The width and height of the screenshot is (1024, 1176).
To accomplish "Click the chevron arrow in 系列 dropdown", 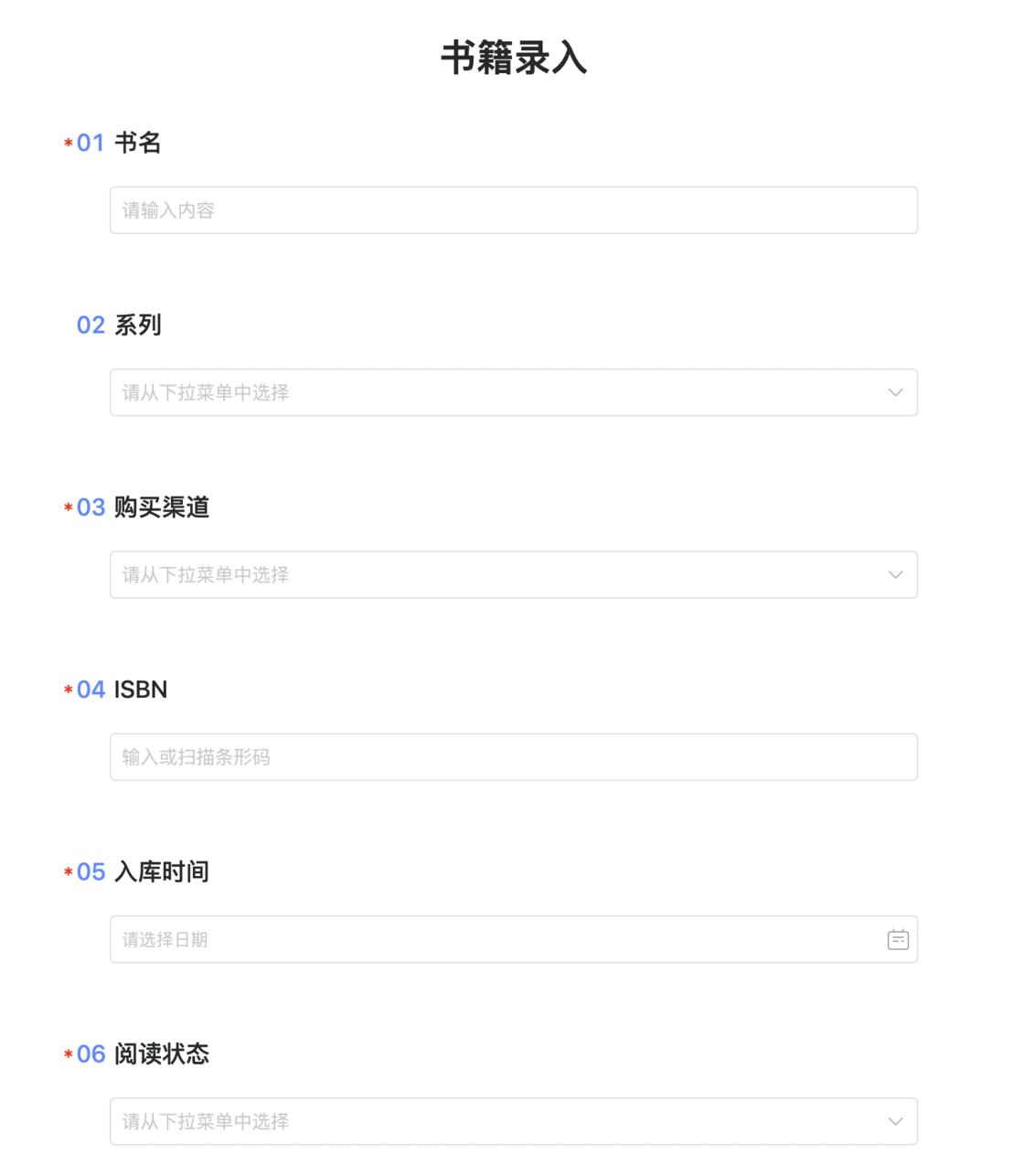I will [x=895, y=392].
